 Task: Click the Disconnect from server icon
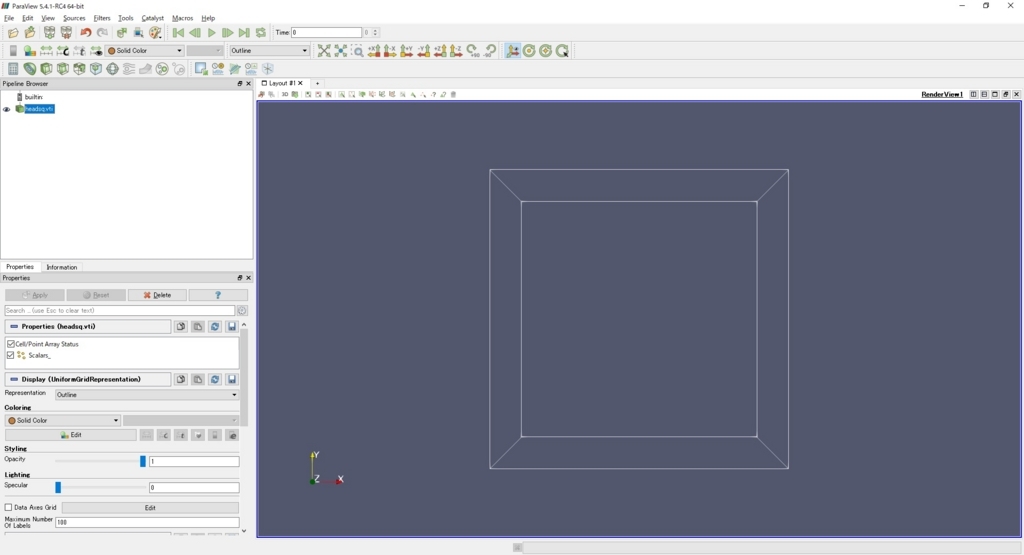(x=66, y=33)
